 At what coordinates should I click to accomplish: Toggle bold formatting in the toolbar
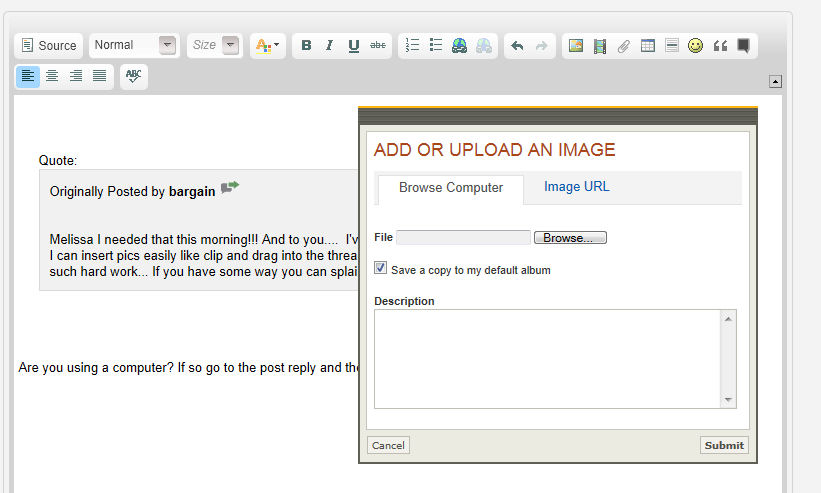point(306,45)
